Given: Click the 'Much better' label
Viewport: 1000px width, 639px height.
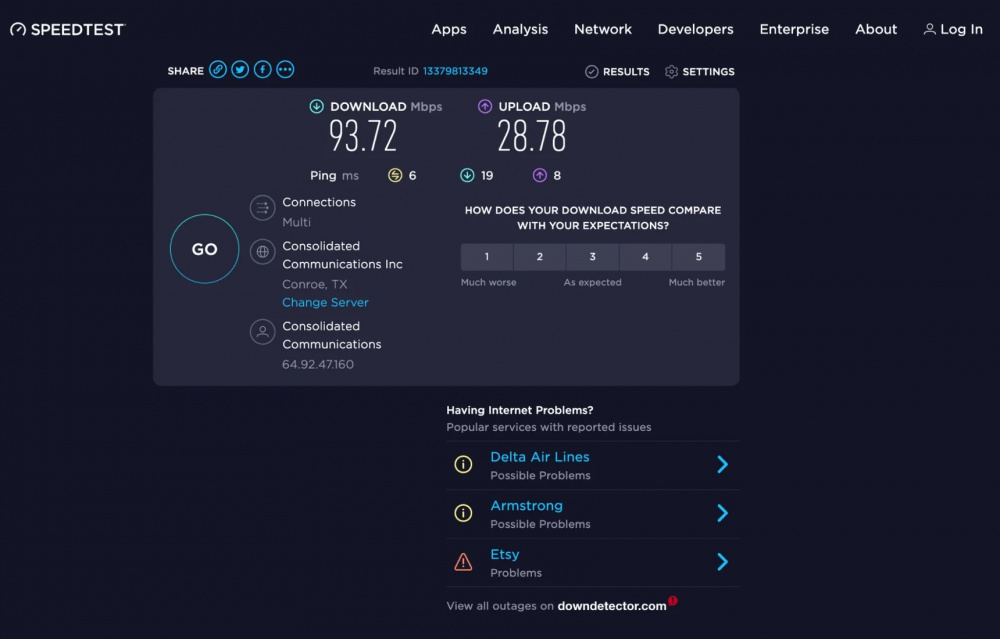Looking at the screenshot, I should [696, 282].
